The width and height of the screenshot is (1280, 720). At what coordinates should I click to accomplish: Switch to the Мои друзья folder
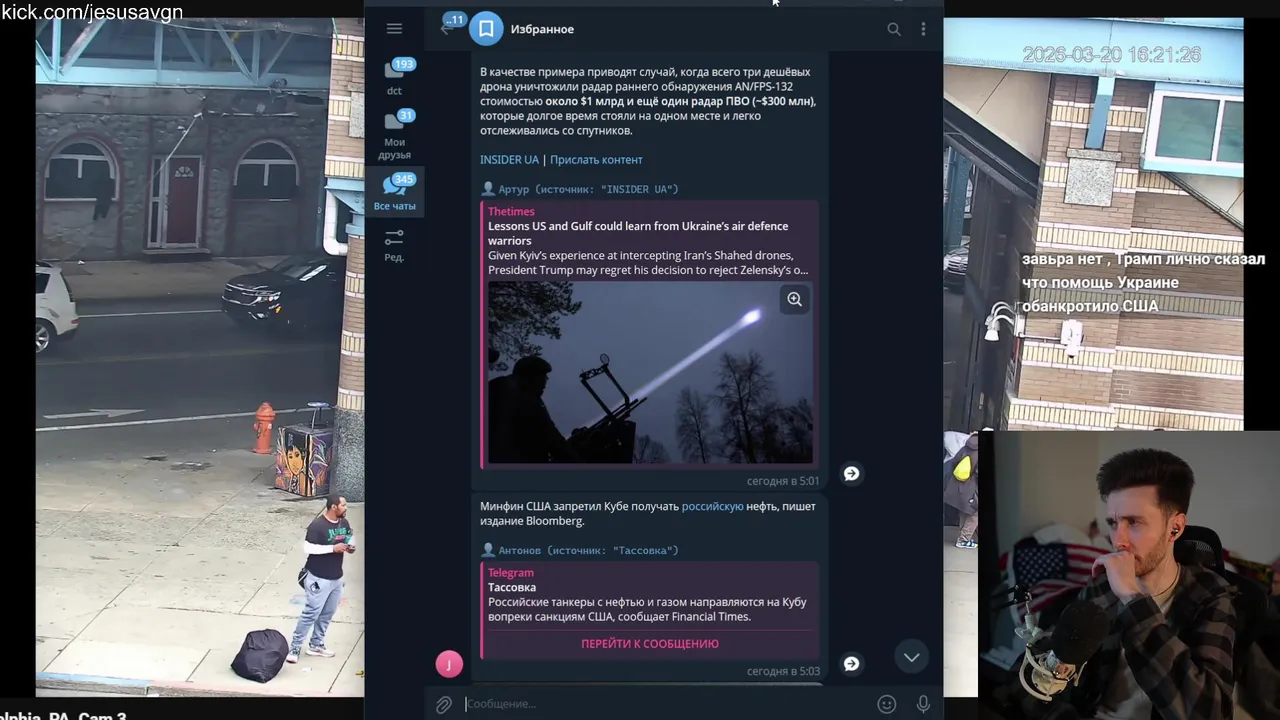pyautogui.click(x=395, y=134)
